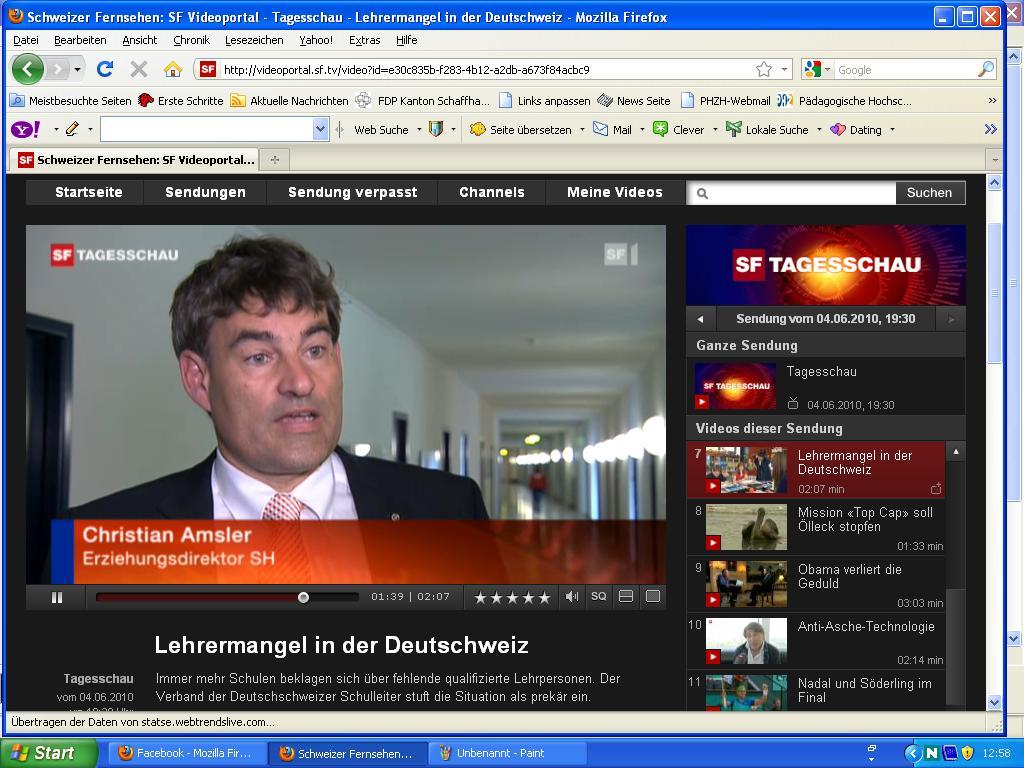Click the Yahoo! toolbar logo icon
Image resolution: width=1024 pixels, height=768 pixels.
pyautogui.click(x=25, y=129)
